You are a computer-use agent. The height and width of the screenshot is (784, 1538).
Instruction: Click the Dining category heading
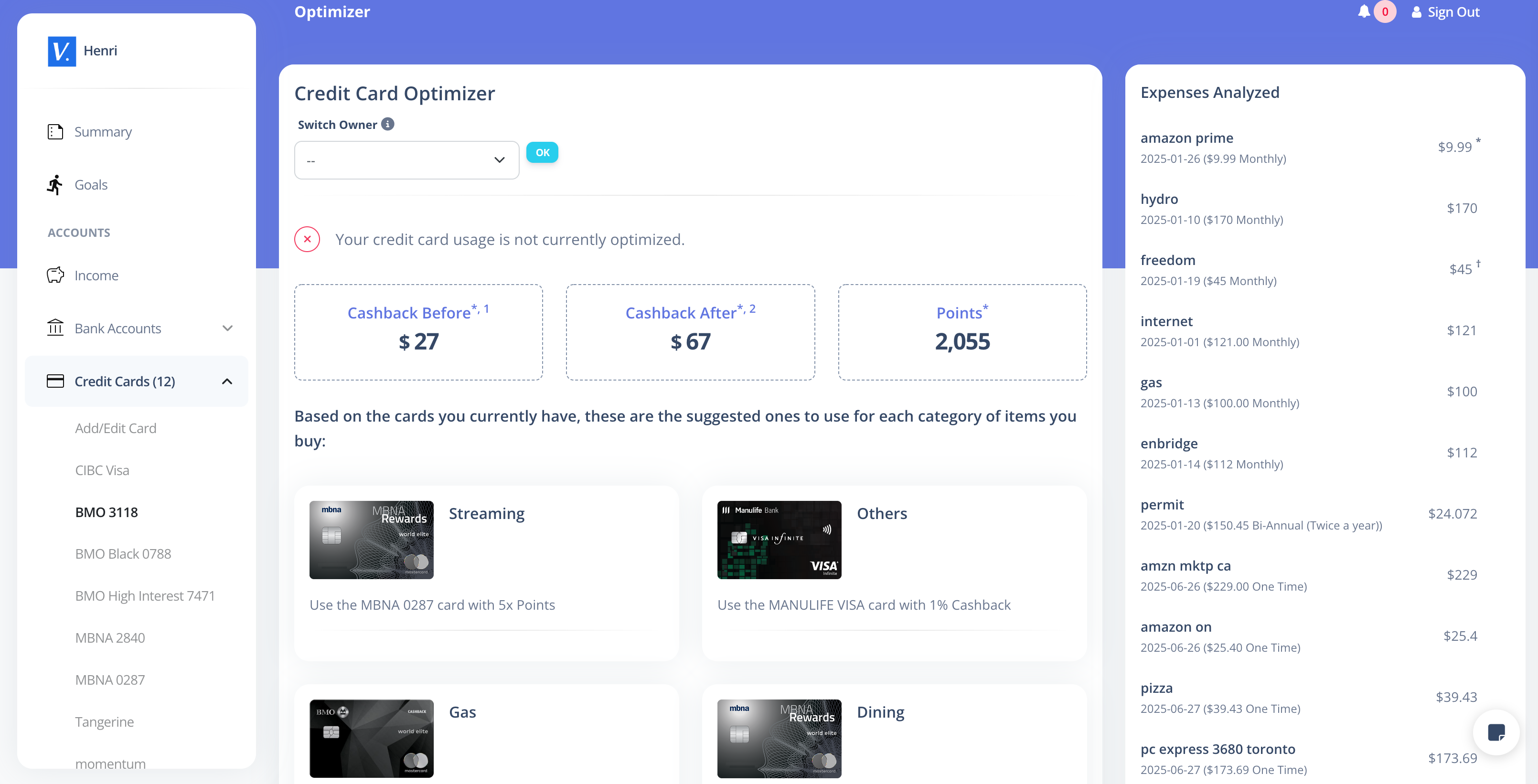[881, 712]
